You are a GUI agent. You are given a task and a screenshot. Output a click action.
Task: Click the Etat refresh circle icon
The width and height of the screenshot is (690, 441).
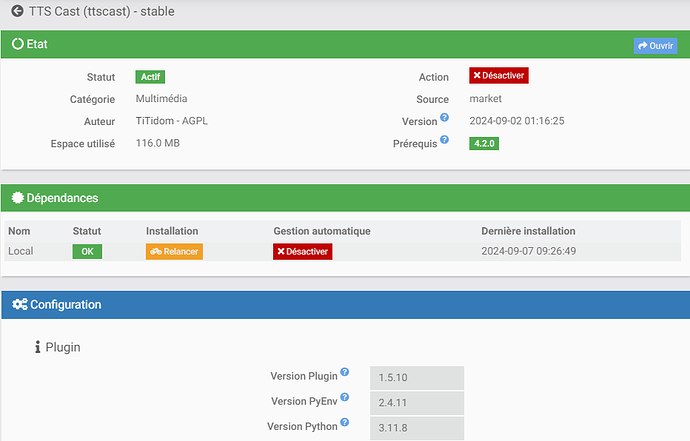tap(18, 44)
